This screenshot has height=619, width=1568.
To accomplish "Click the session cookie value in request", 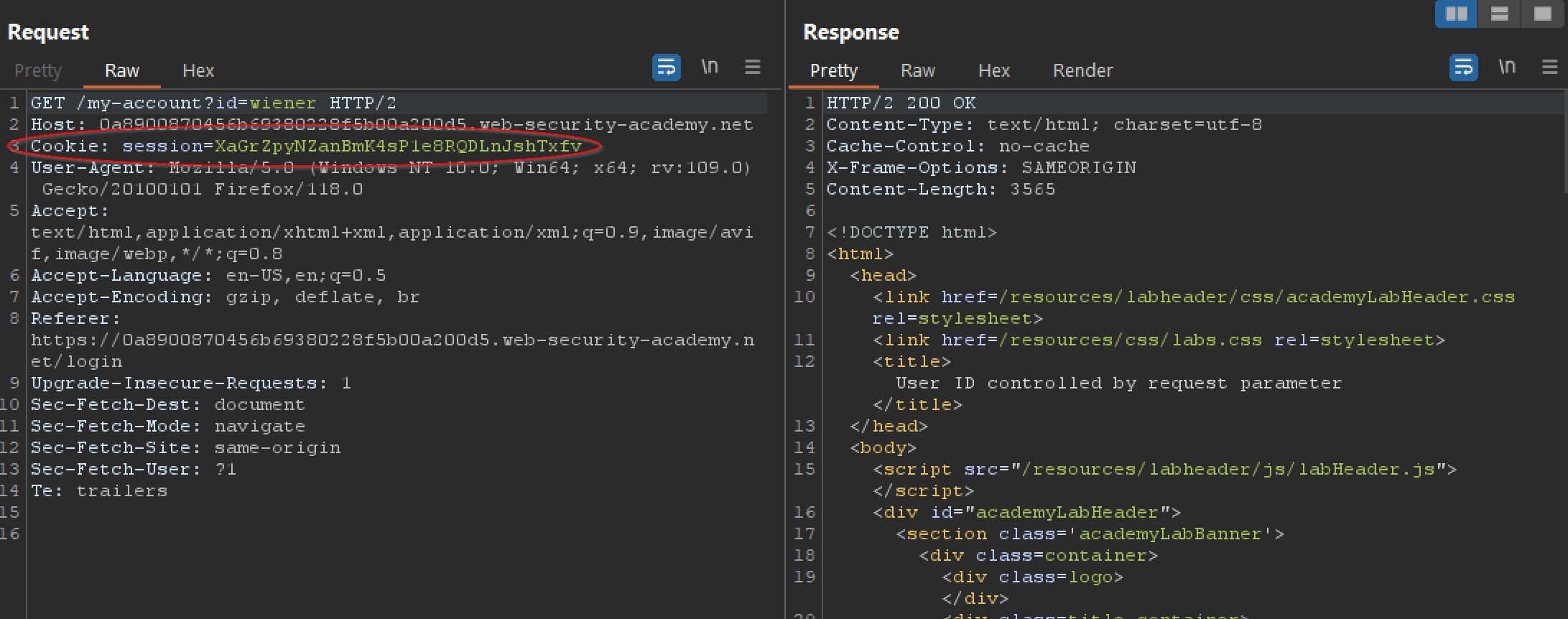I will pyautogui.click(x=398, y=146).
